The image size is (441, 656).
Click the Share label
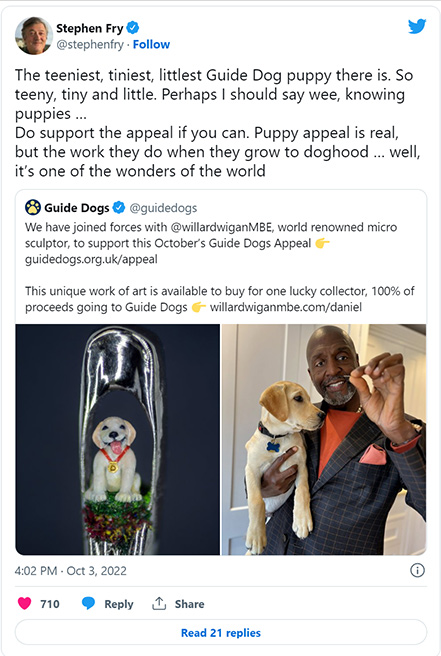190,604
